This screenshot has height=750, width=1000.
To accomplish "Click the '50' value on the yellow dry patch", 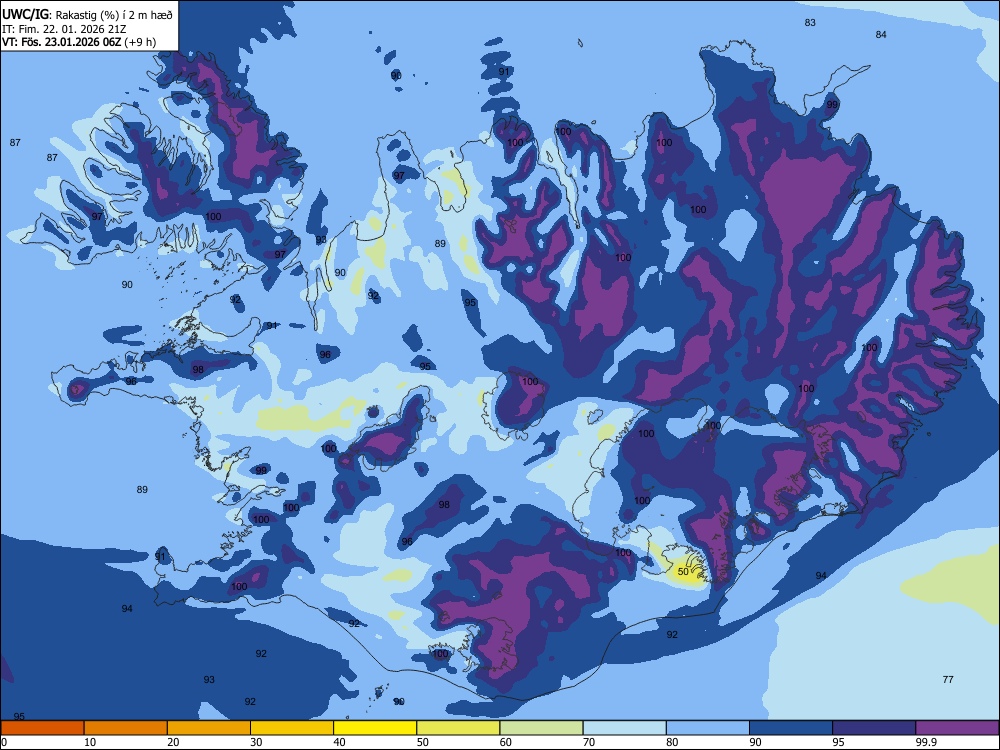I will click(683, 572).
